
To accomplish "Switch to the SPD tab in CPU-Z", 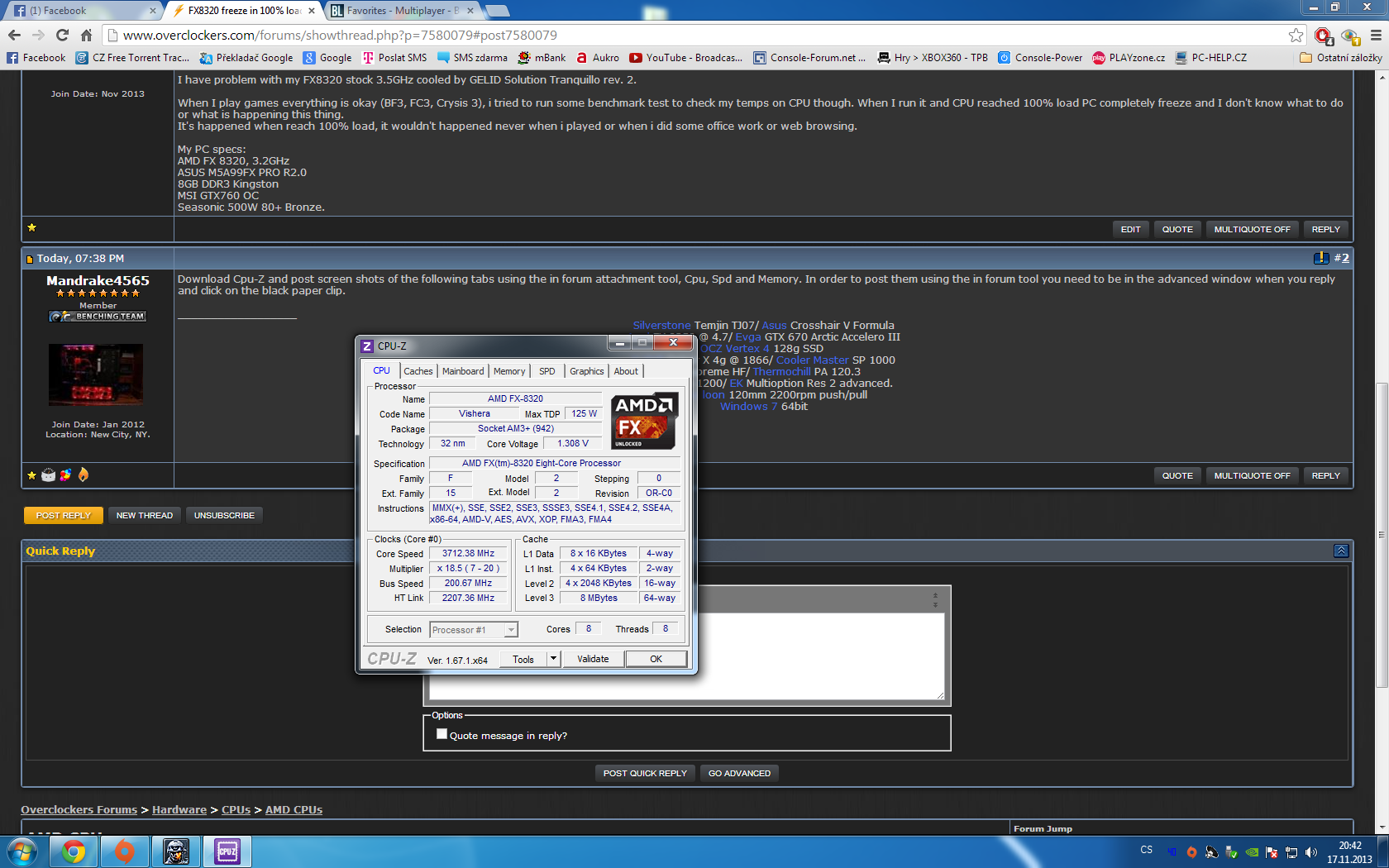I will click(x=547, y=371).
